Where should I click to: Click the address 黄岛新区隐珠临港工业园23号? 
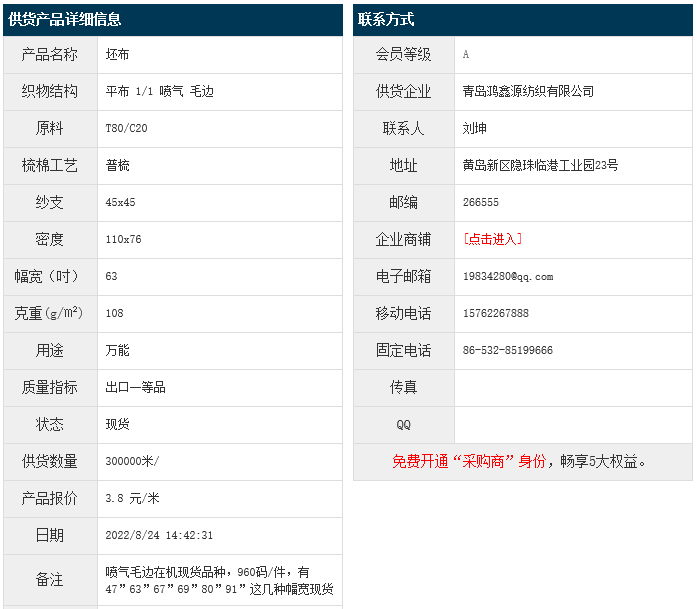pyautogui.click(x=540, y=165)
